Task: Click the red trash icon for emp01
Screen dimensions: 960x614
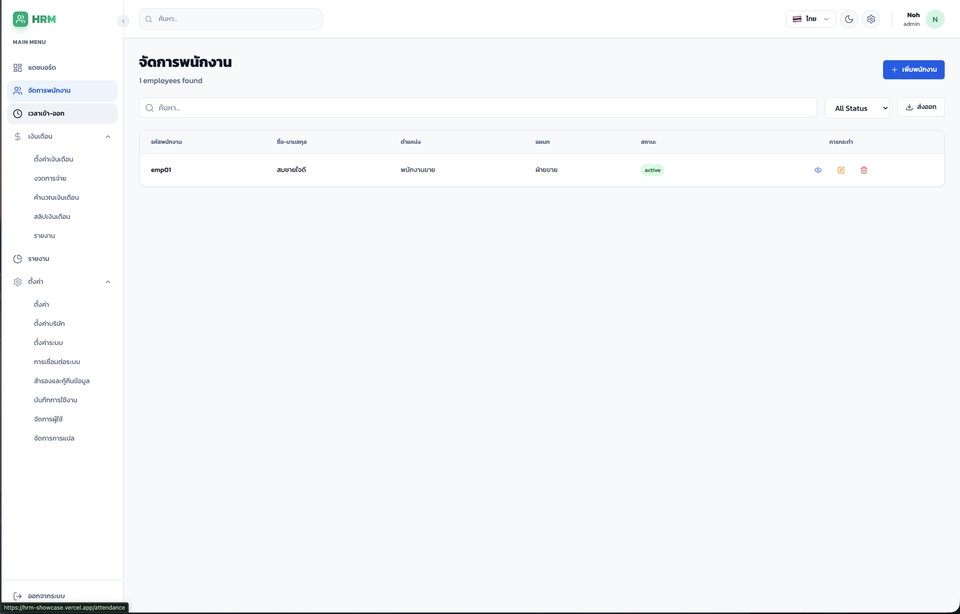Action: [864, 170]
